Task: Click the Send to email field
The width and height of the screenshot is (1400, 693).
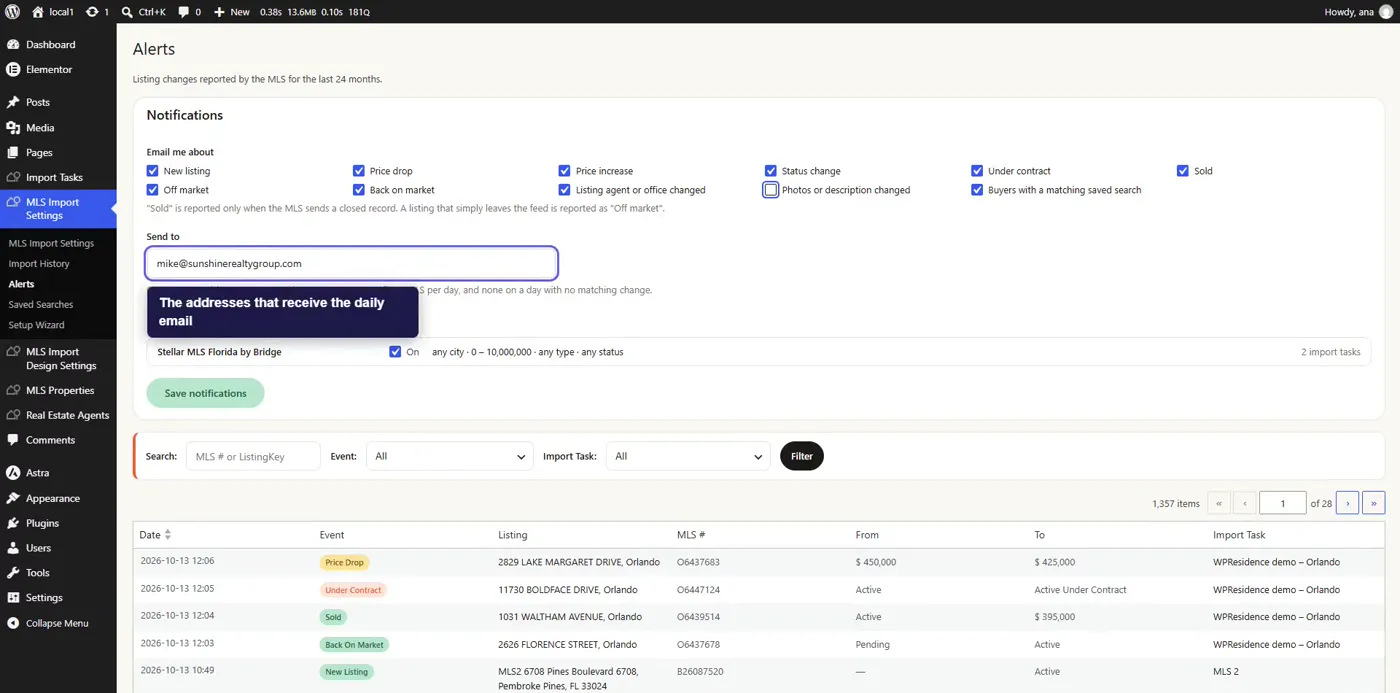Action: [351, 264]
